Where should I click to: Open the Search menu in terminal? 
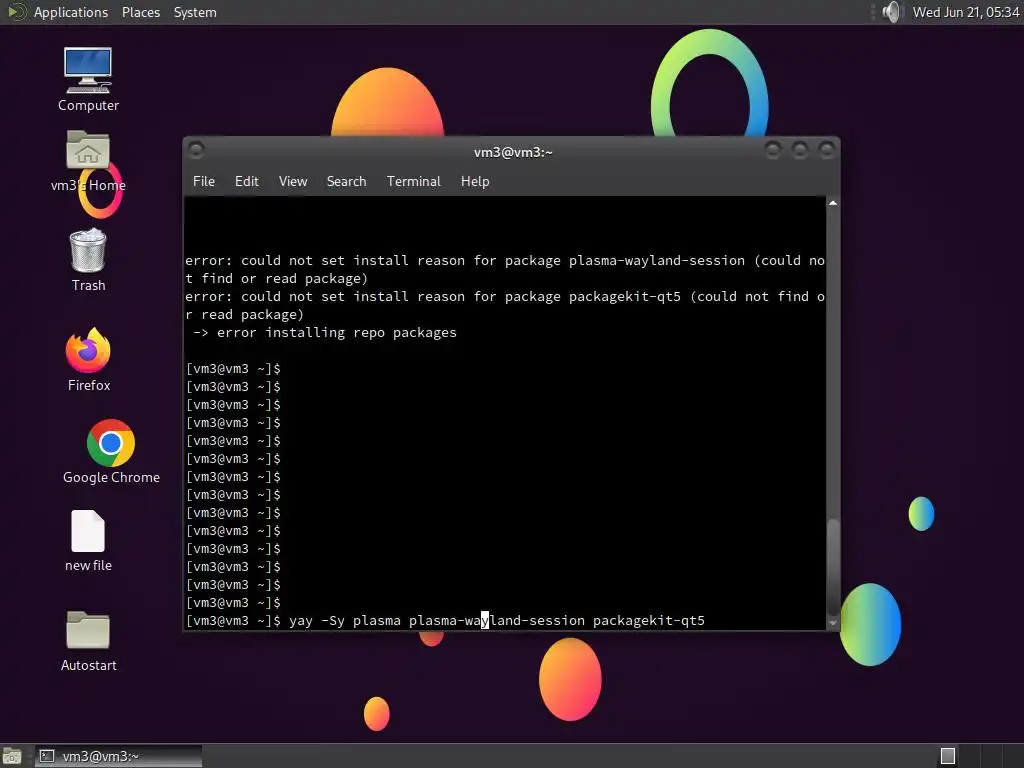[346, 182]
